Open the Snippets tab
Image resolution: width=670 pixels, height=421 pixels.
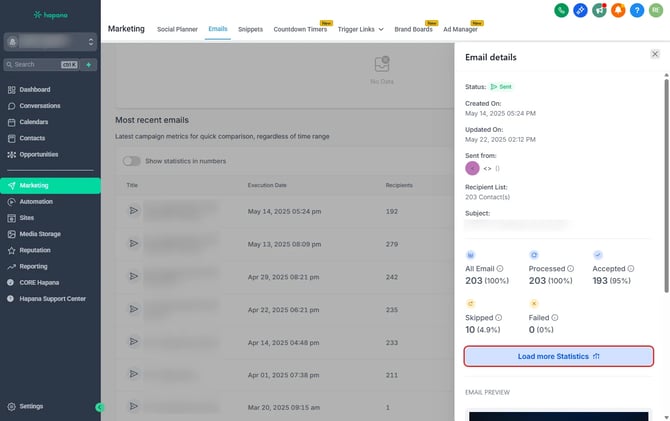point(251,30)
